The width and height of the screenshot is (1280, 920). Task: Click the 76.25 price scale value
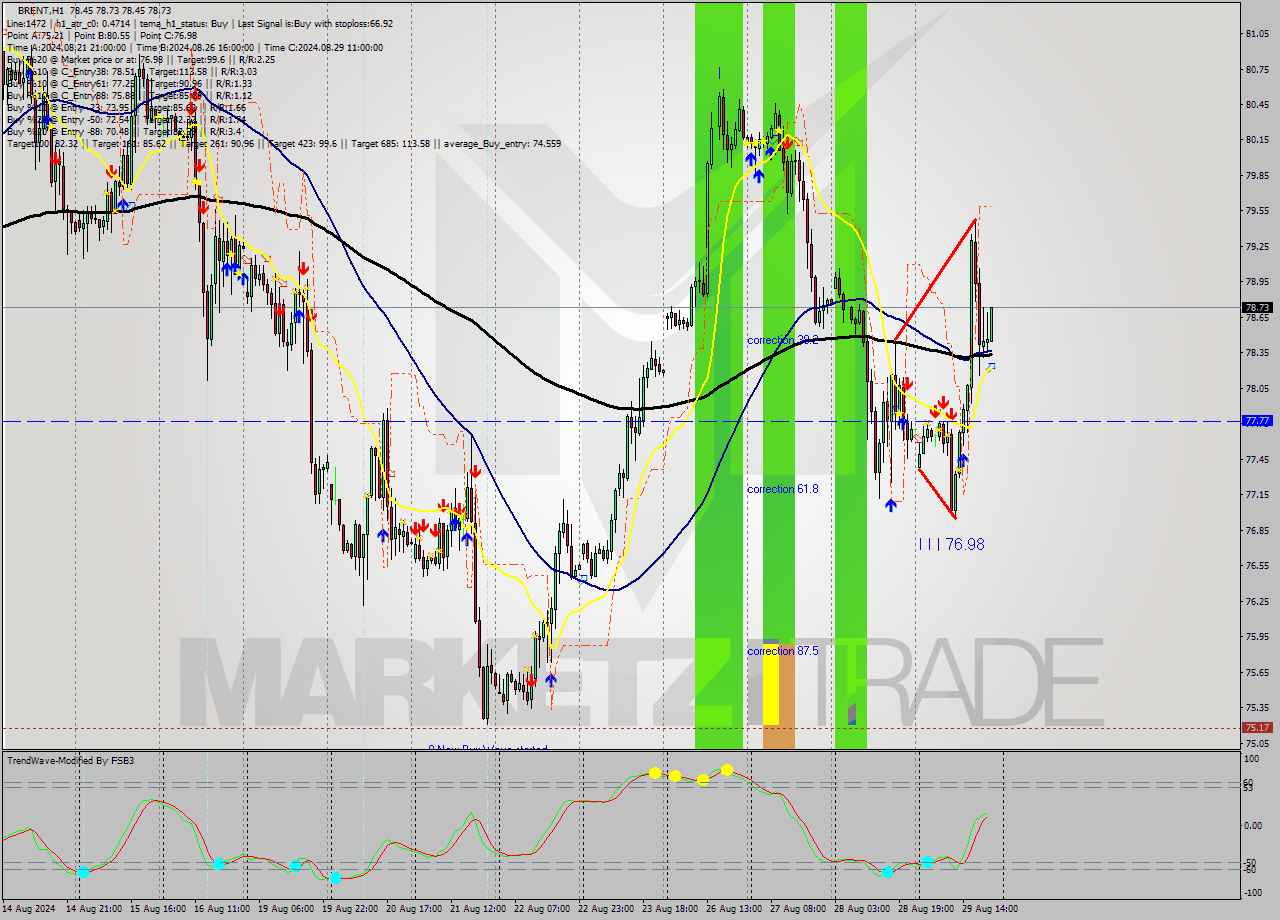[1257, 601]
